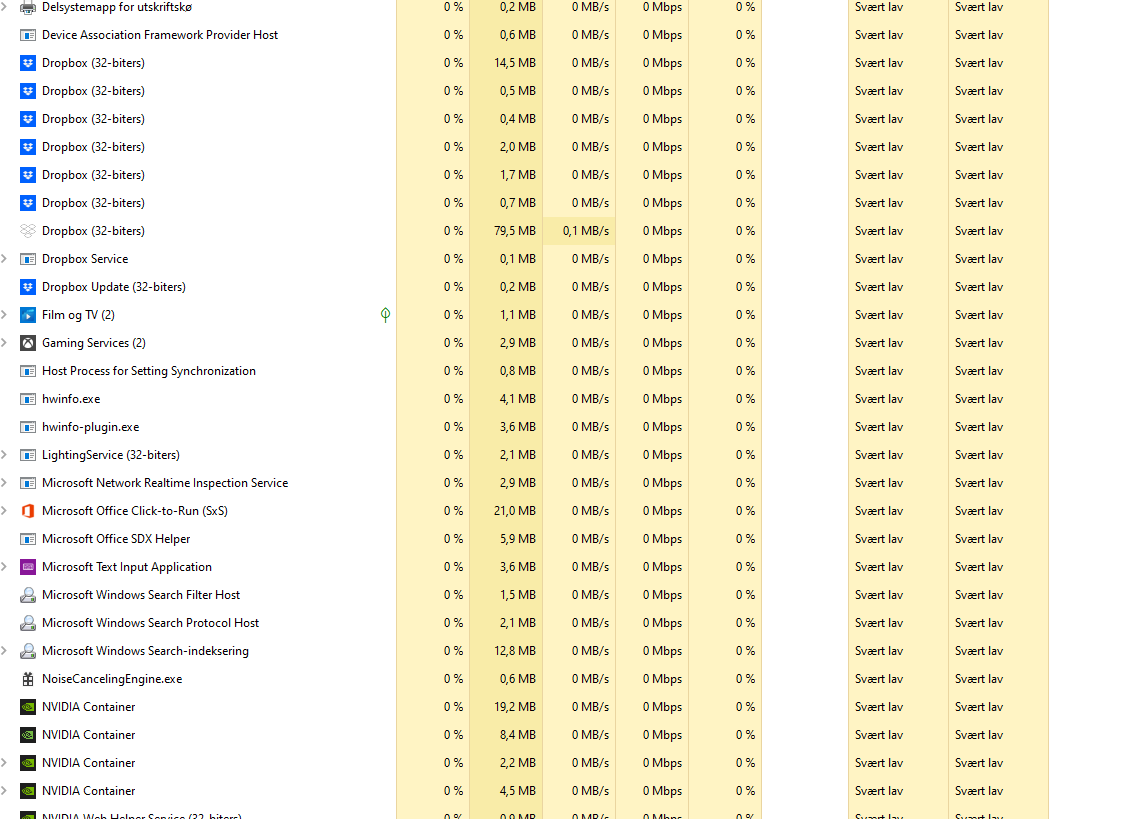Expand Microsoft Windows Search-indeksering
Screen dimensions: 1137x819
pyautogui.click(x=4, y=651)
